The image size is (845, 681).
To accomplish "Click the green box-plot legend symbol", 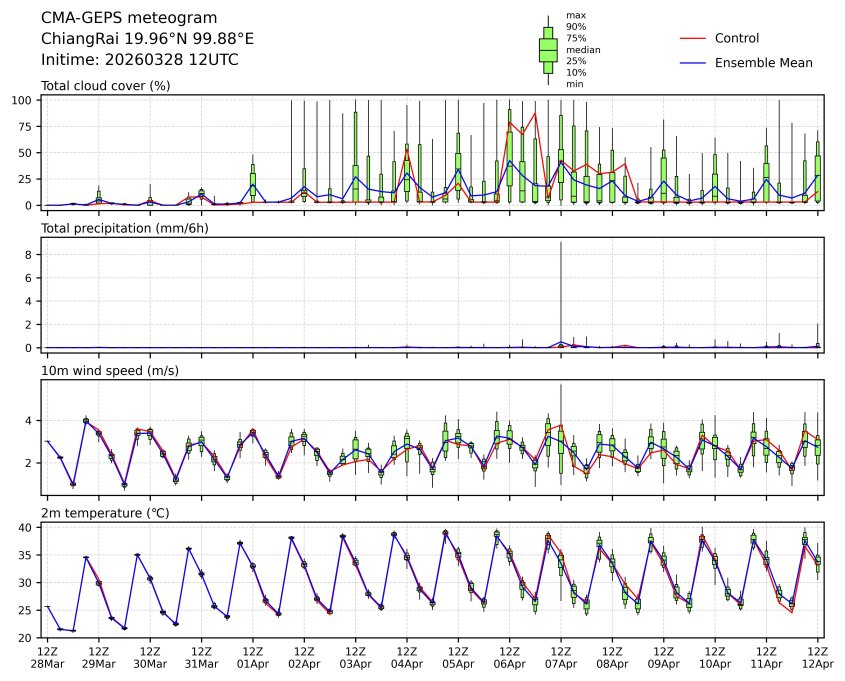I will pyautogui.click(x=548, y=49).
